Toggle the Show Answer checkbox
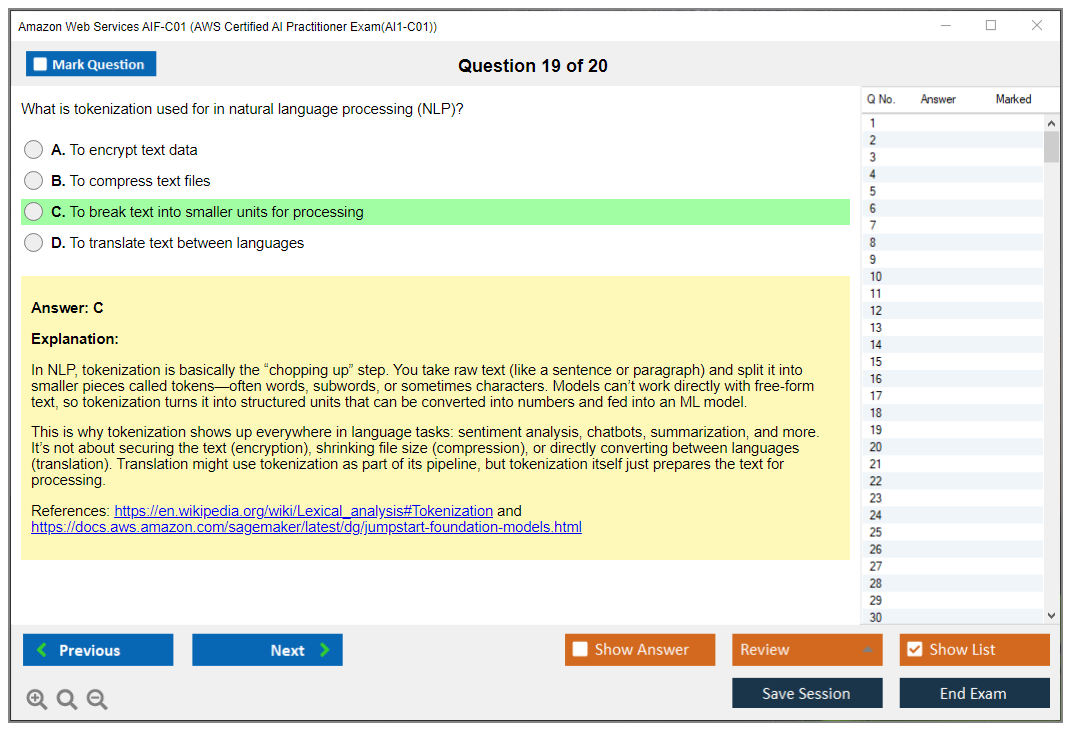This screenshot has height=735, width=1075. (580, 649)
